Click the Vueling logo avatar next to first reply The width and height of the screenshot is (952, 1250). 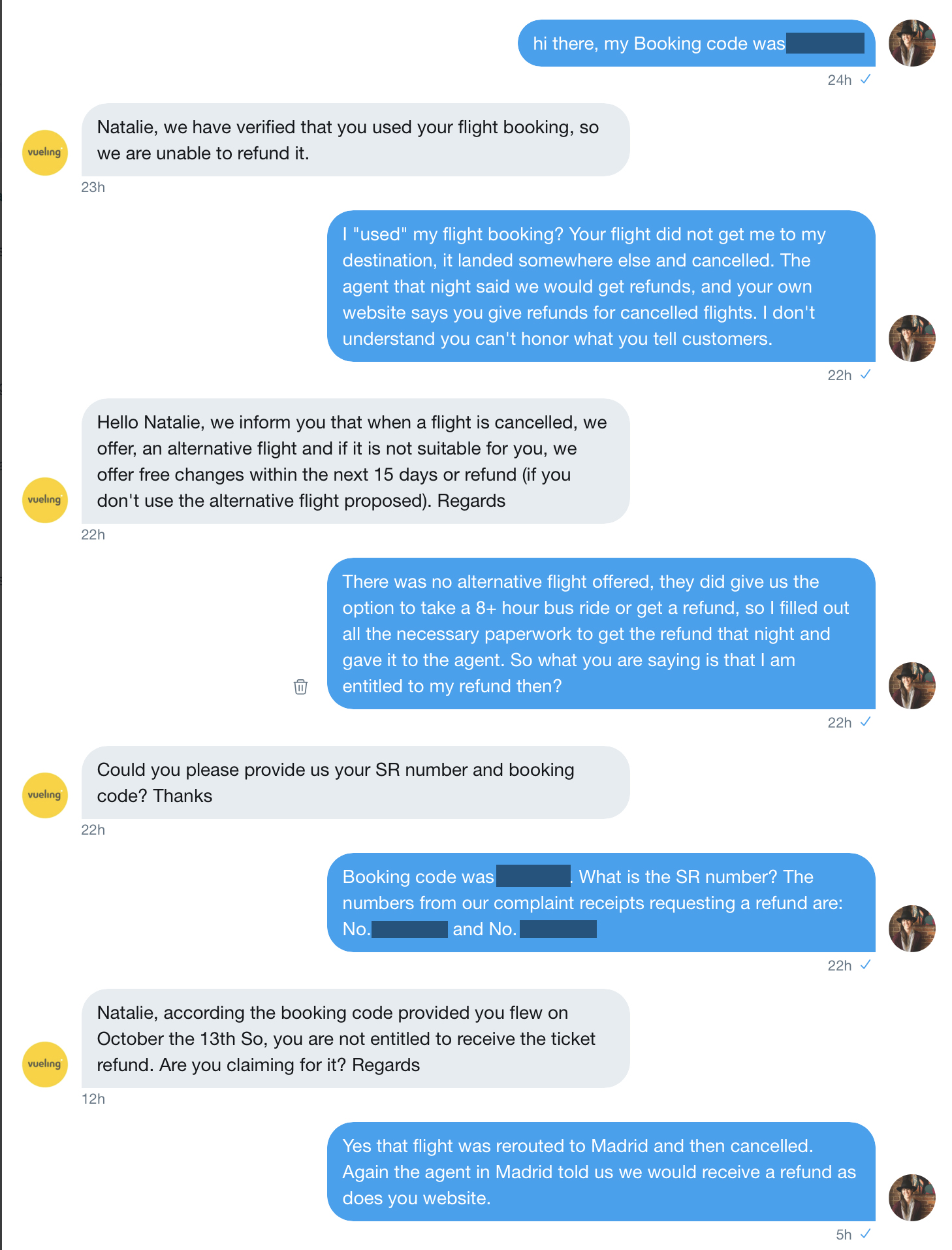pos(44,152)
